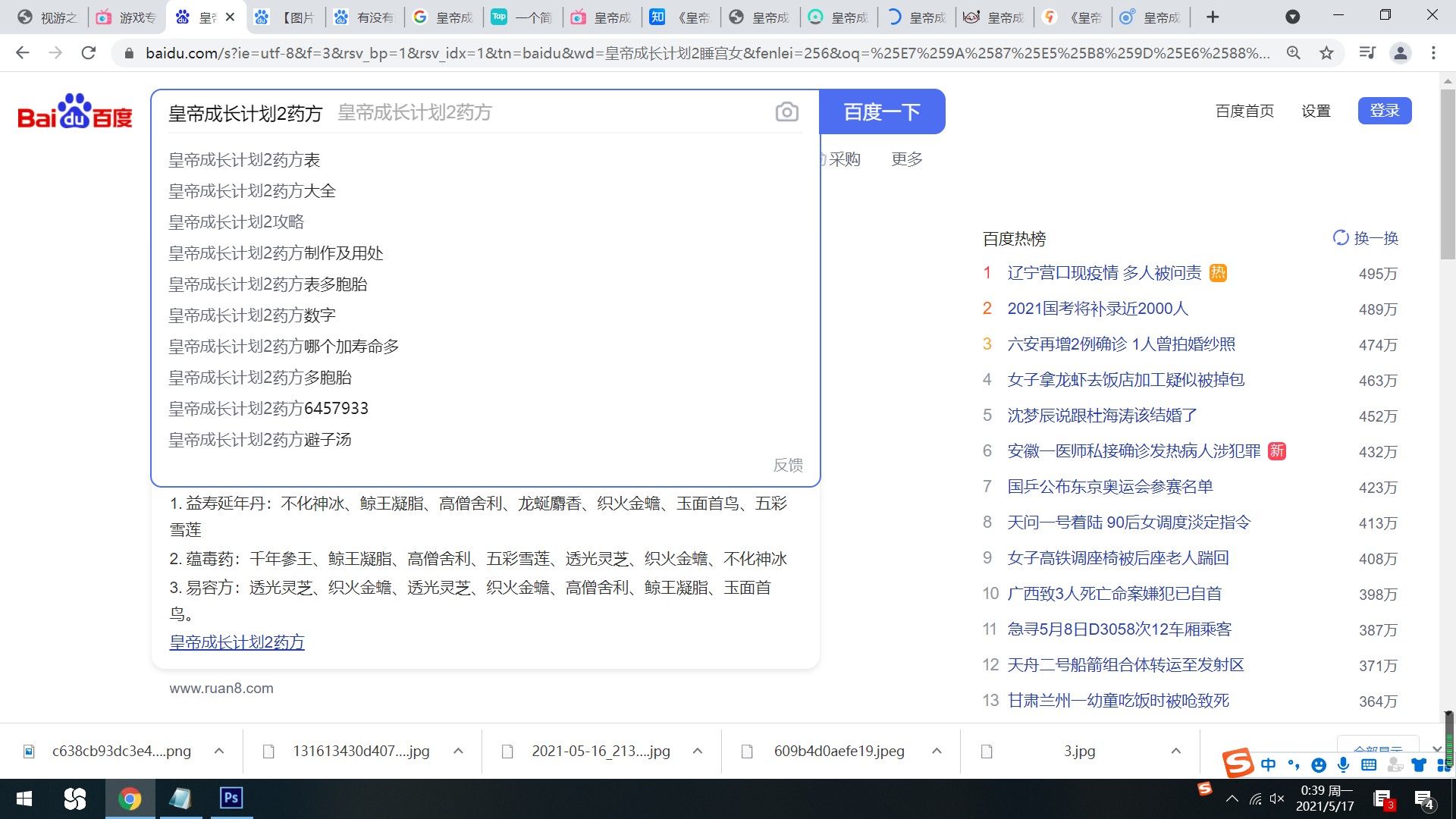
Task: Click the hot list refresh 换一换 control
Action: (x=1364, y=238)
